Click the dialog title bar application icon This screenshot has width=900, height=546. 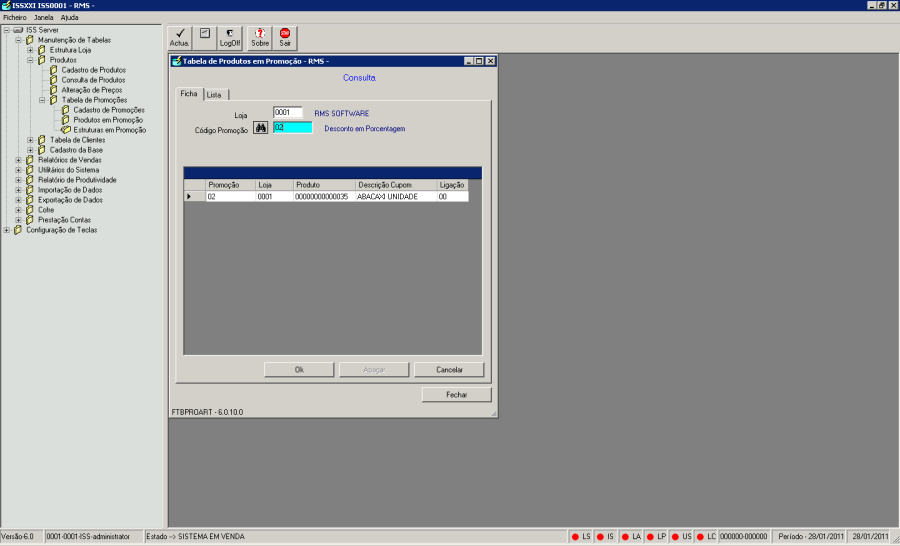(177, 61)
